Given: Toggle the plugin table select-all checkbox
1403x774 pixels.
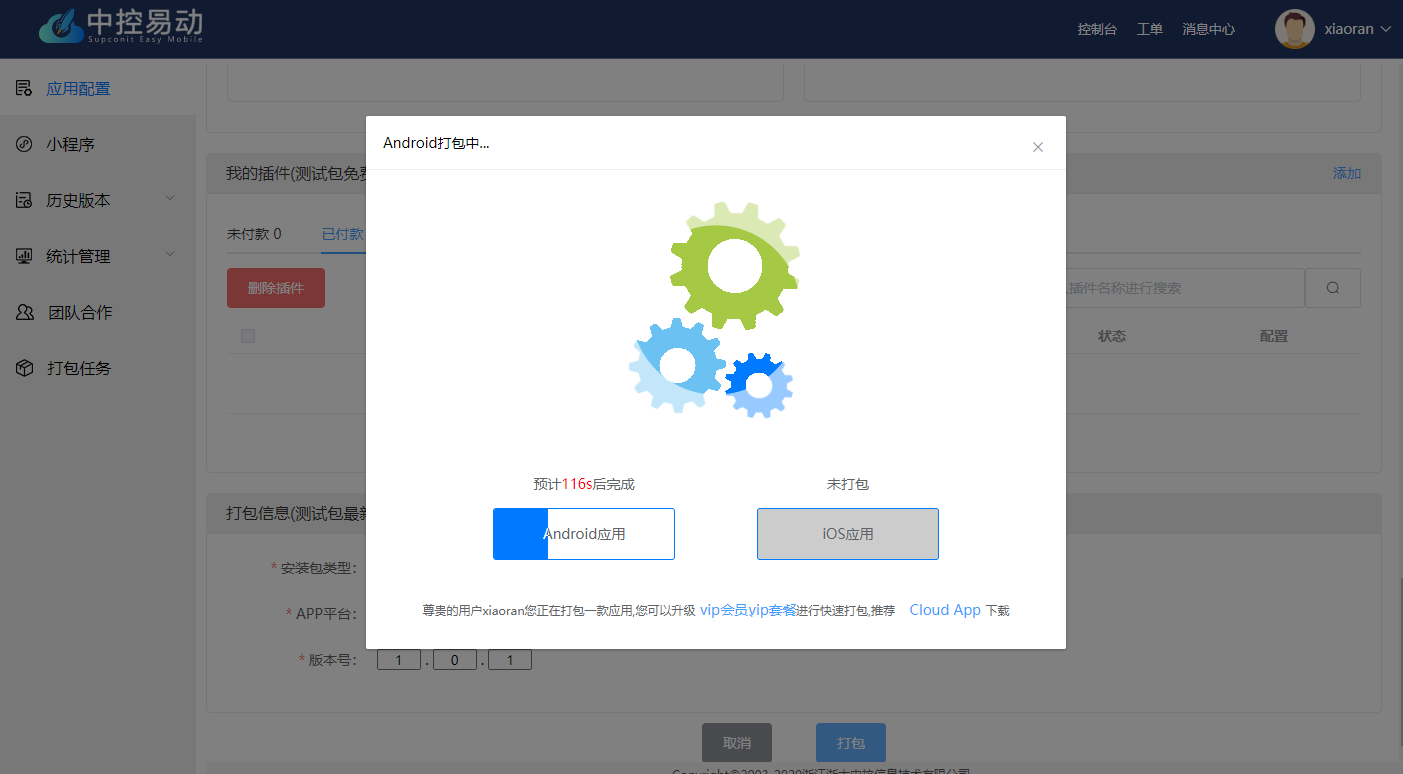Looking at the screenshot, I should pos(248,336).
